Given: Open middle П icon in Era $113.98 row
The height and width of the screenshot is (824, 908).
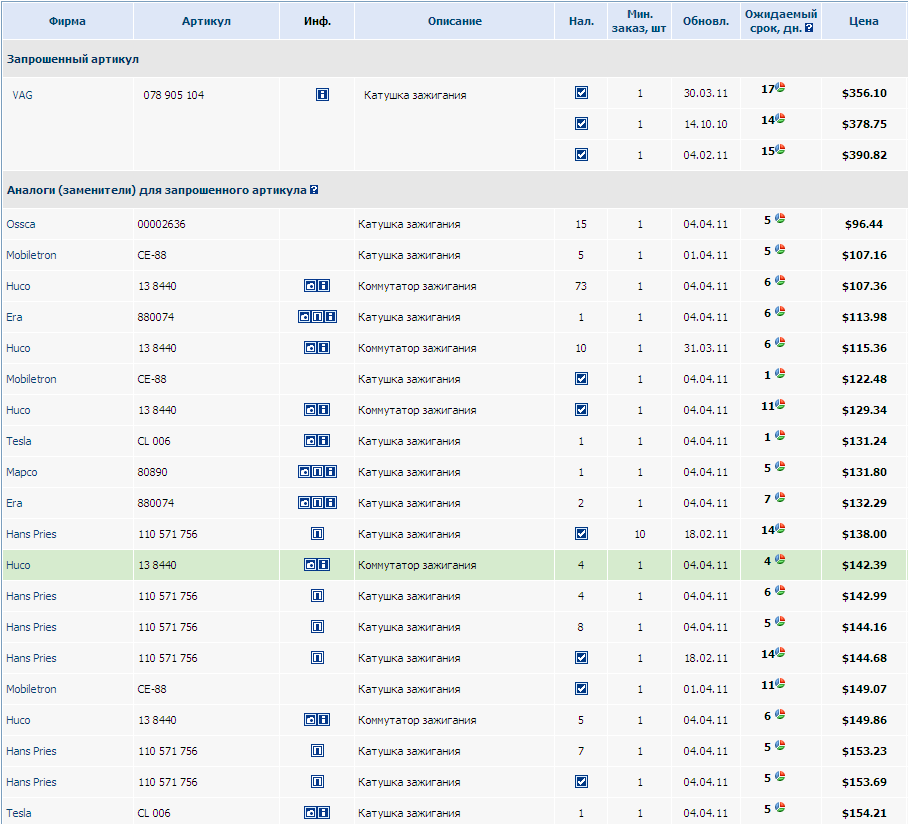Looking at the screenshot, I should [317, 317].
